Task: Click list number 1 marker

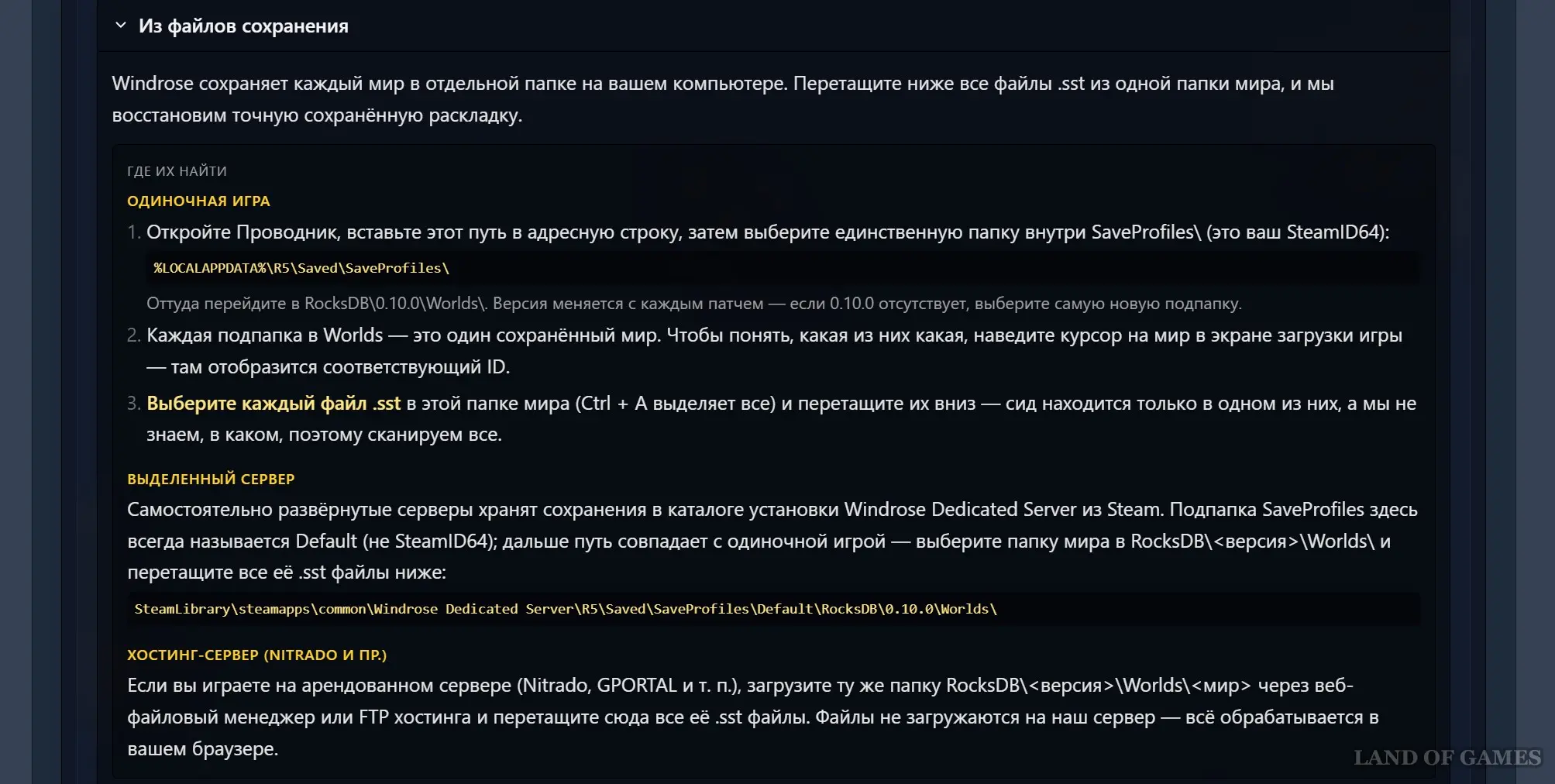Action: pos(133,232)
